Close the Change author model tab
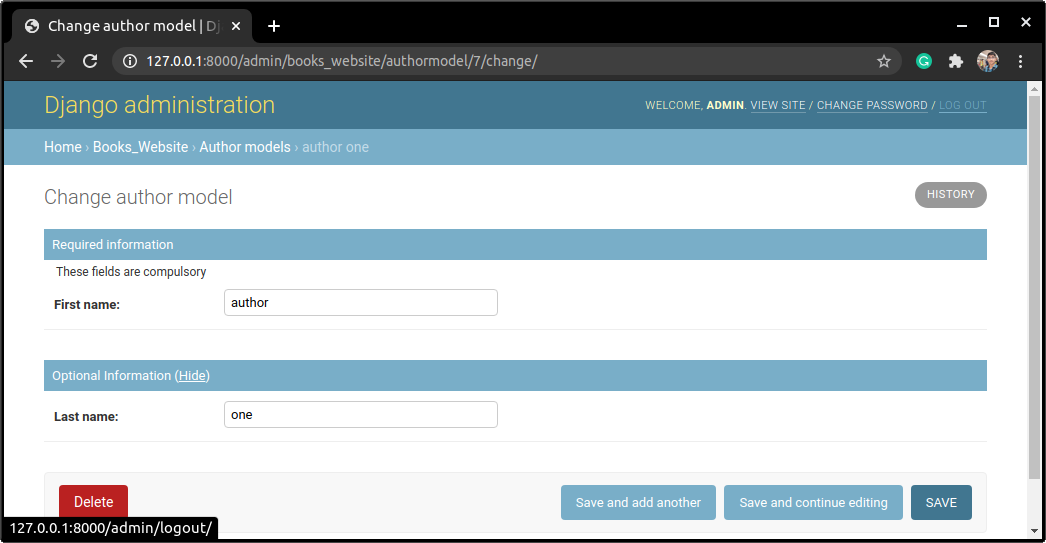Screen dimensions: 1046x543 [235, 26]
